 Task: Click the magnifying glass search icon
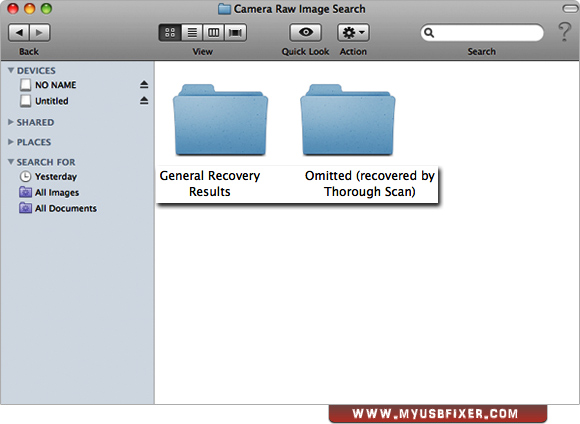pyautogui.click(x=429, y=33)
